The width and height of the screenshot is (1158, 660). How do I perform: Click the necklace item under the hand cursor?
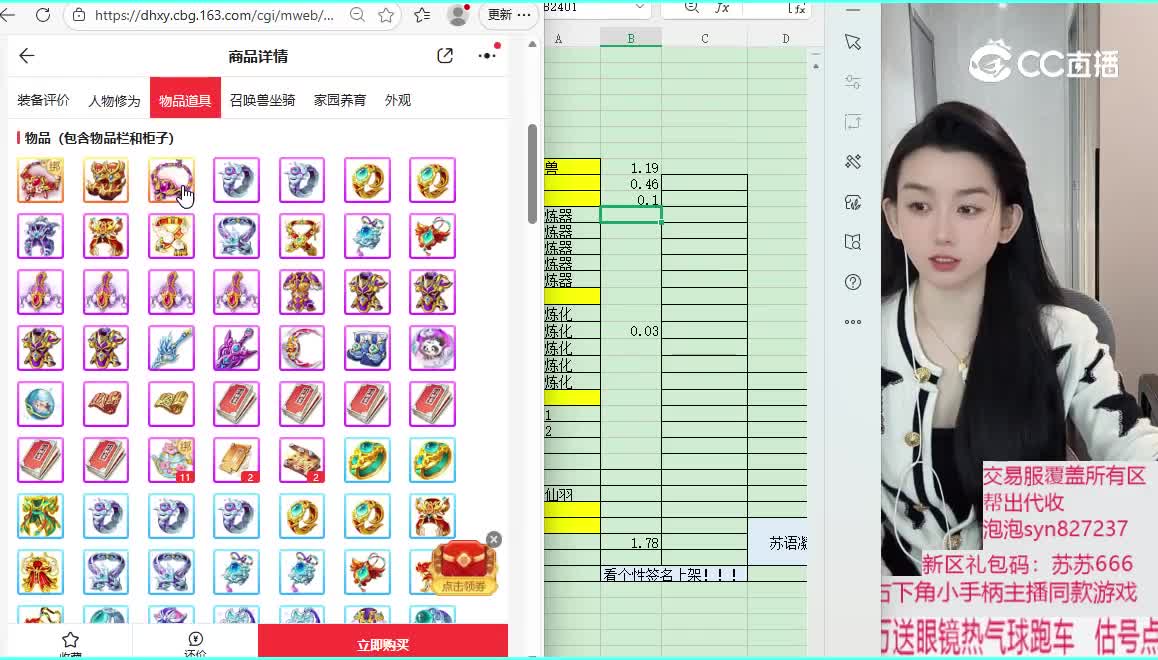pyautogui.click(x=171, y=179)
